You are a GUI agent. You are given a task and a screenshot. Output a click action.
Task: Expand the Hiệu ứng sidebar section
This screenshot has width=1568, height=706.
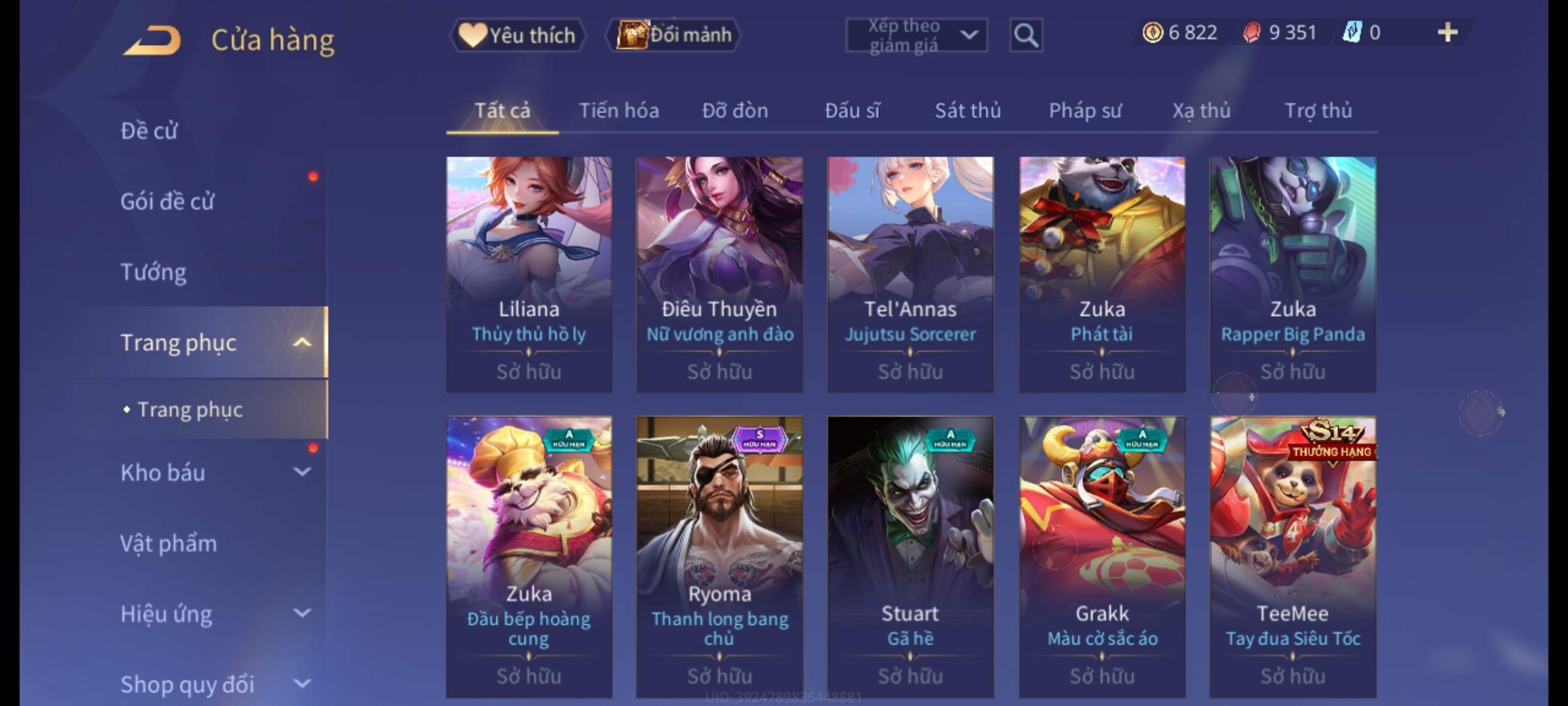[x=302, y=613]
